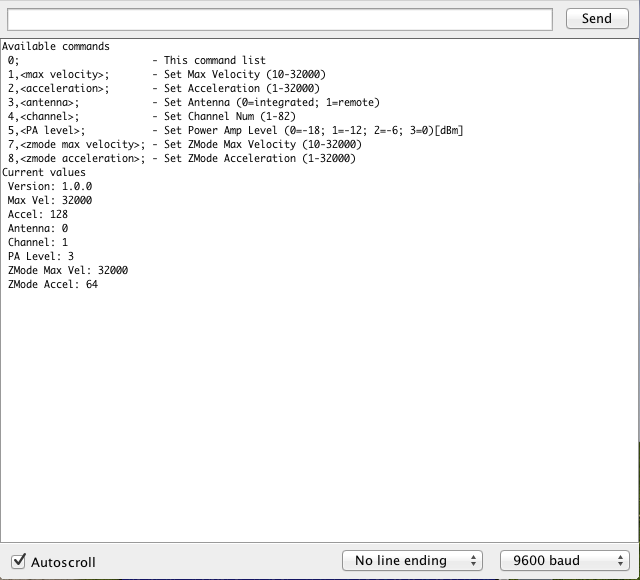Open the 9600 baud rate dropdown
The image size is (640, 580).
tap(565, 560)
